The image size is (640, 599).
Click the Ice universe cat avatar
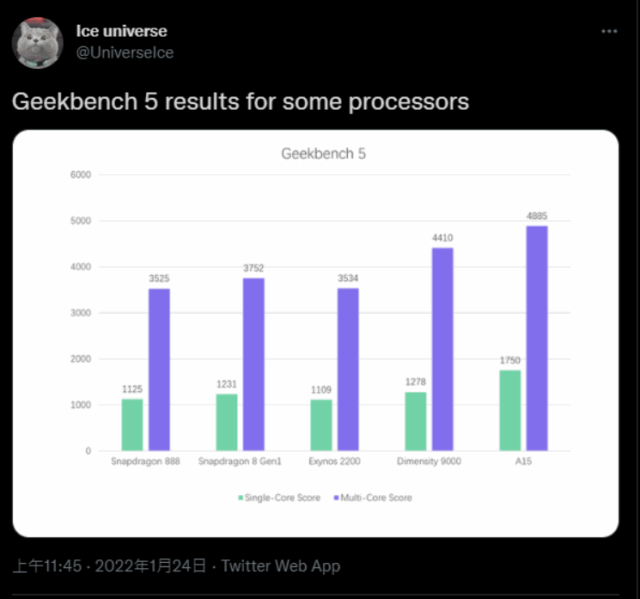click(x=37, y=42)
